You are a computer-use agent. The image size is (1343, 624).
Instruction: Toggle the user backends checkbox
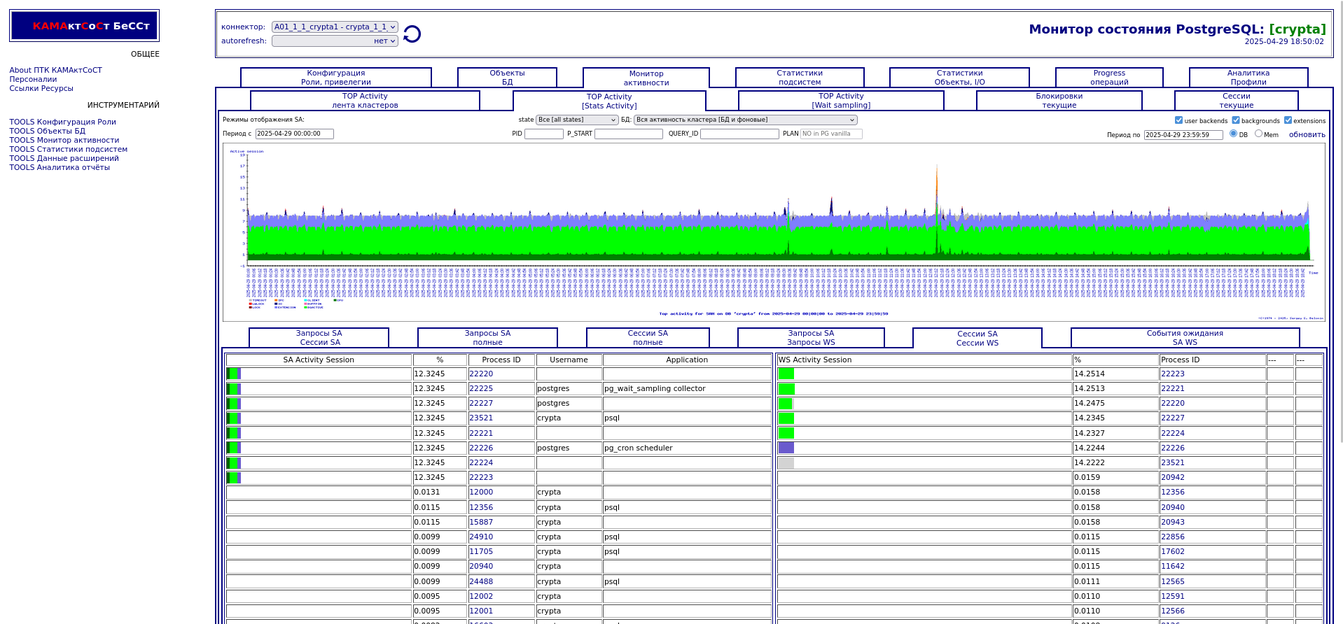[1179, 120]
